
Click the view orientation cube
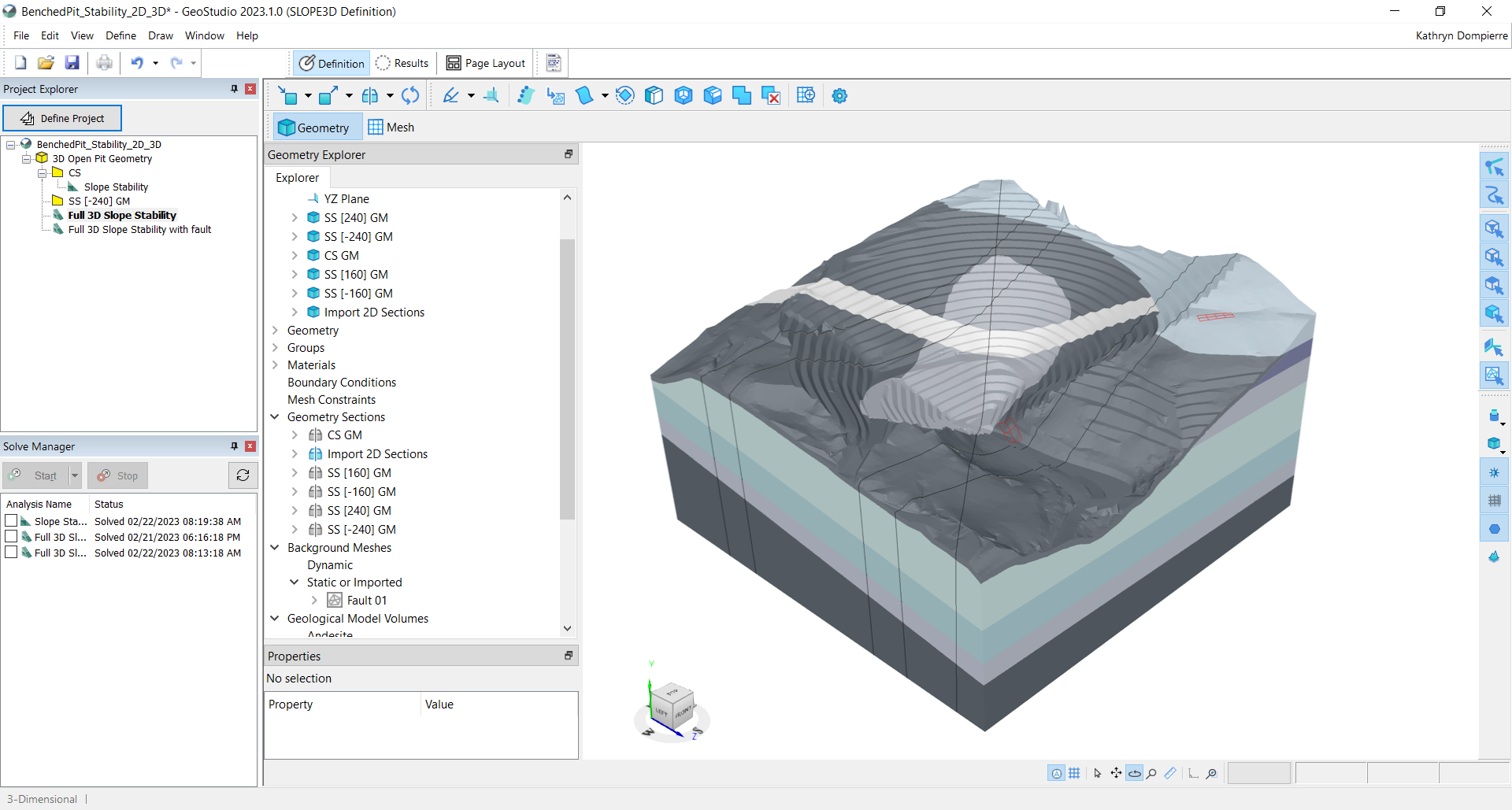673,703
